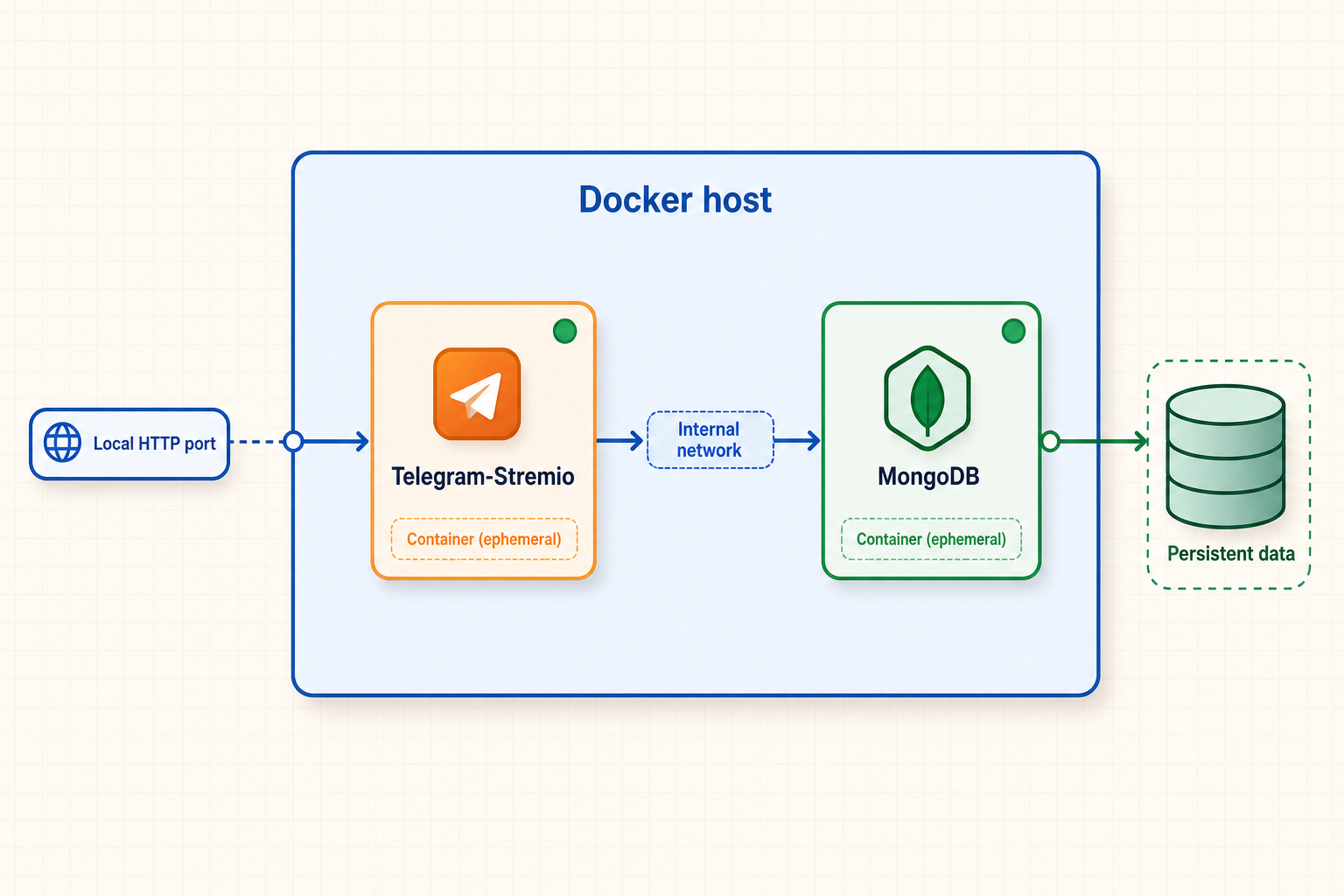
Task: Click the green connector circle on MongoDB's right edge
Action: tap(1050, 441)
